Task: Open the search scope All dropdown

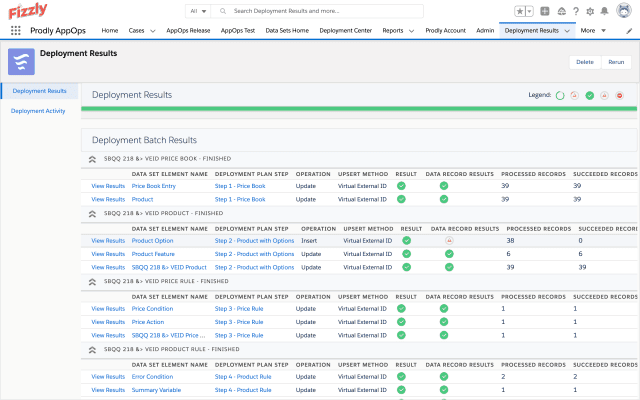Action: click(x=198, y=11)
